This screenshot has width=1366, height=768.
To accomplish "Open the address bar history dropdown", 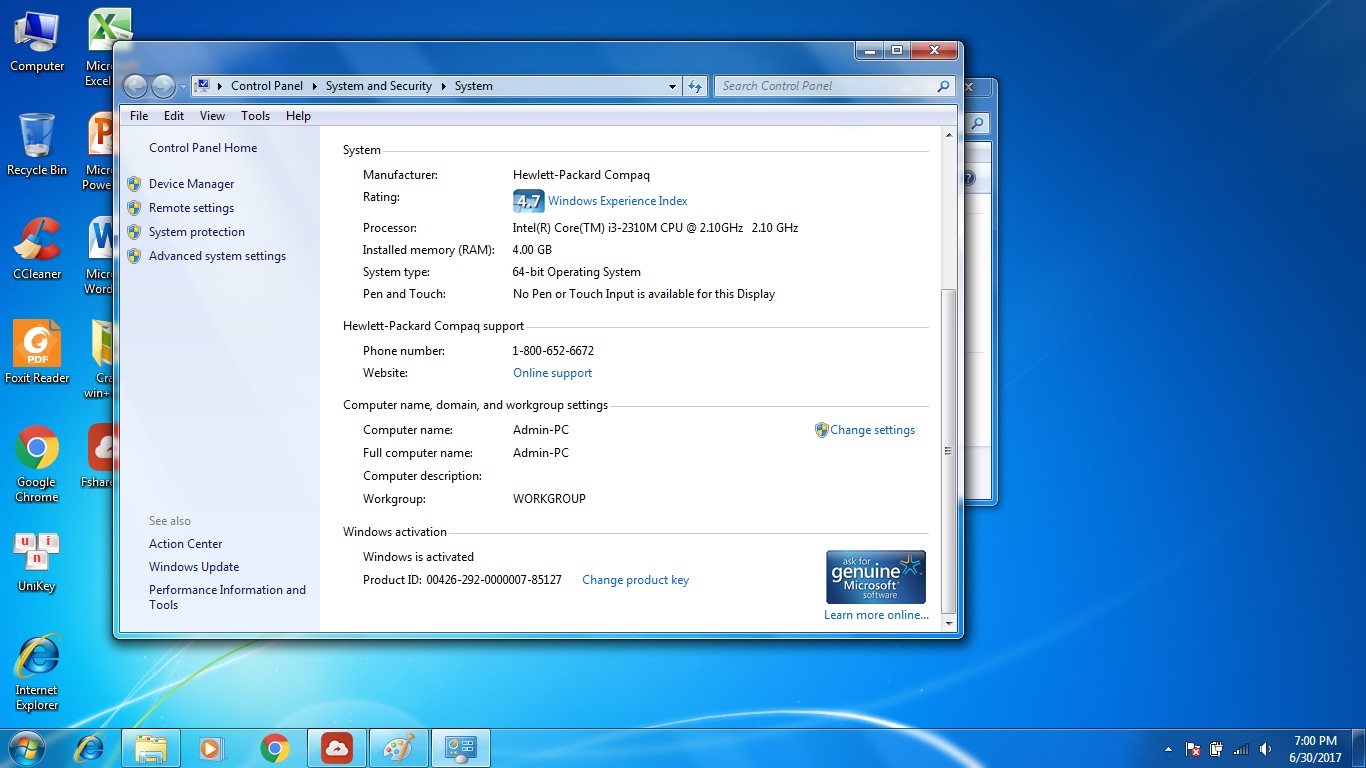I will pos(672,86).
